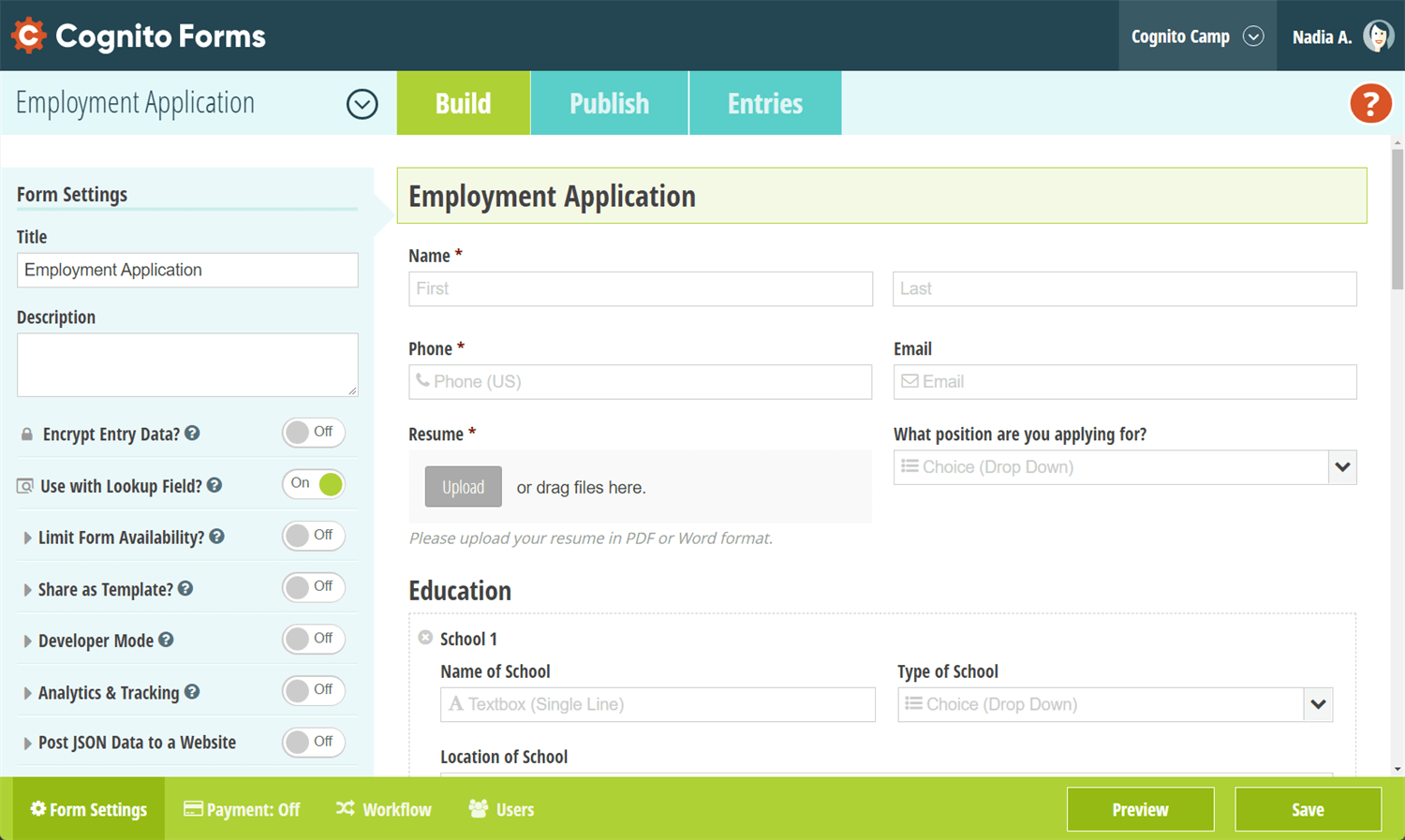Turn off Use with Lookup Field toggle
Viewport: 1405px width, 840px height.
[313, 484]
